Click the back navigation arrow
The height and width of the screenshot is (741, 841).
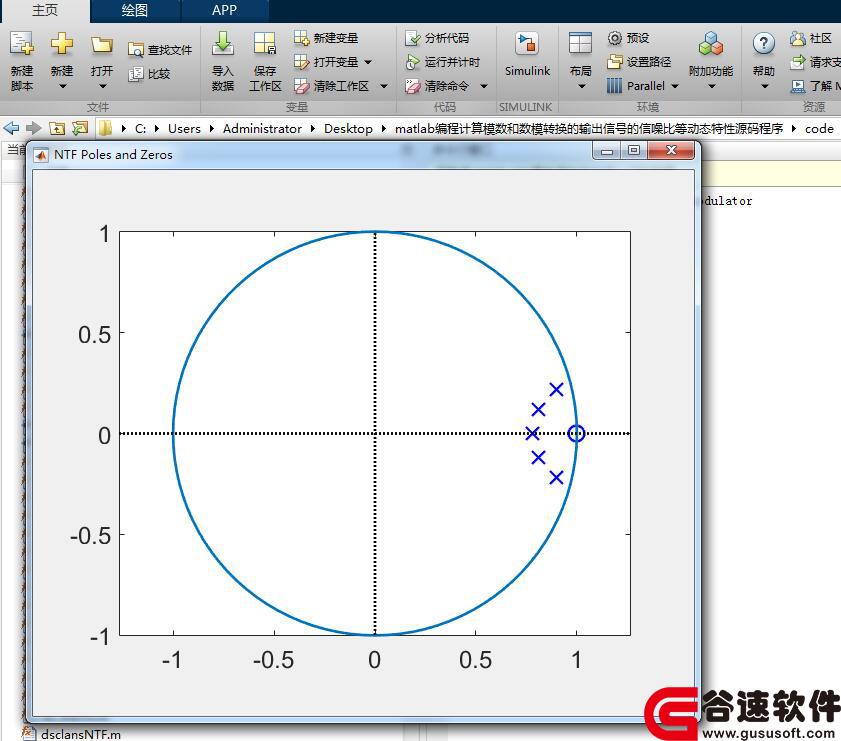(x=11, y=128)
